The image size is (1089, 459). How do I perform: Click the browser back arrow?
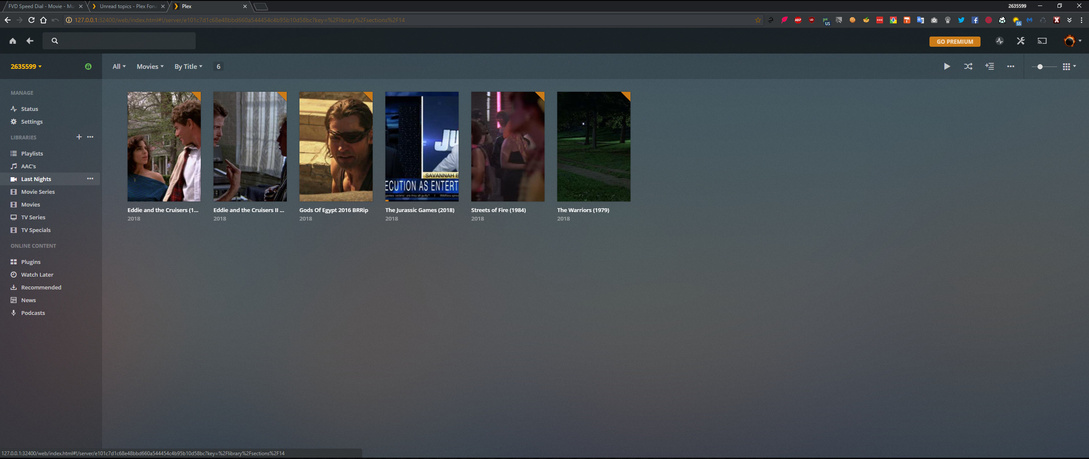tap(7, 19)
